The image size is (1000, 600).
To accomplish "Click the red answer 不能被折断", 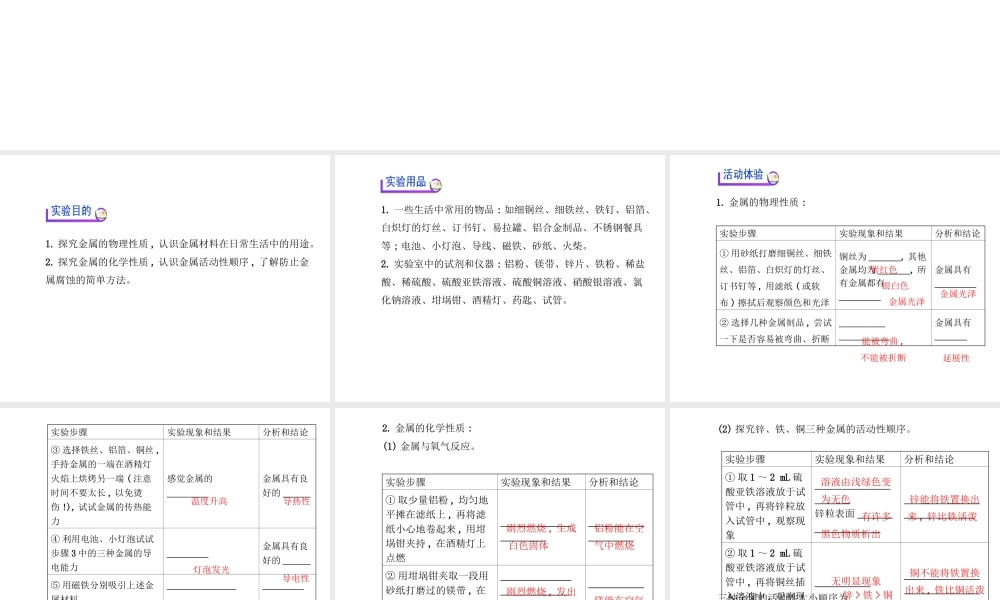I will [x=883, y=358].
